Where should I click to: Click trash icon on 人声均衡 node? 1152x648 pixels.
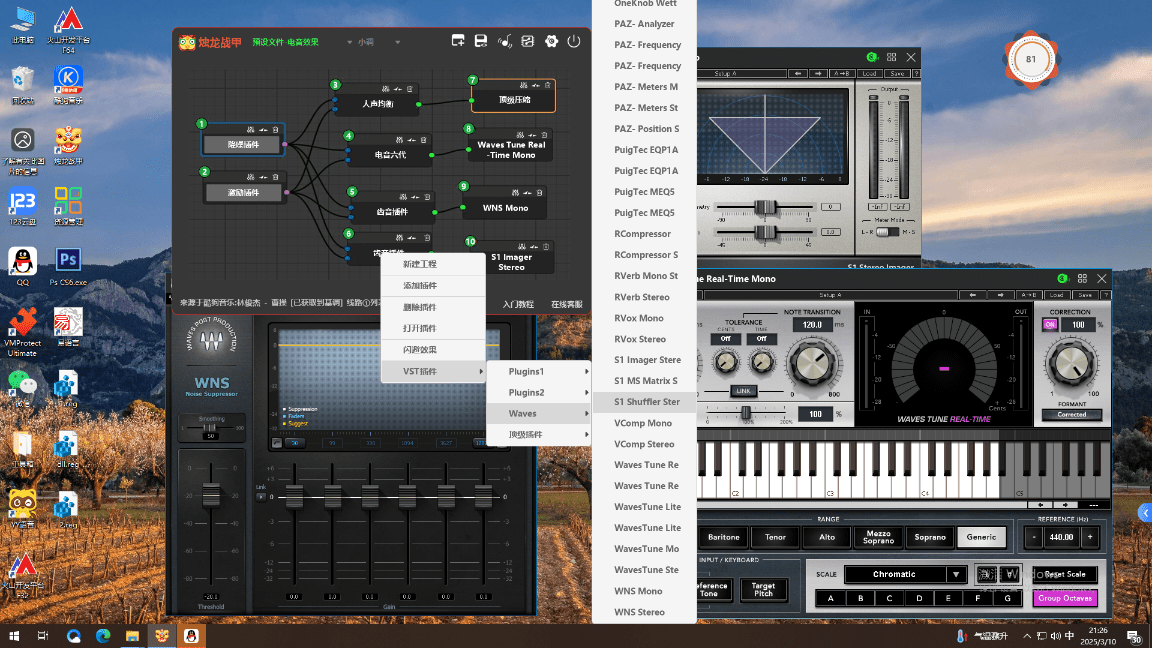point(410,89)
